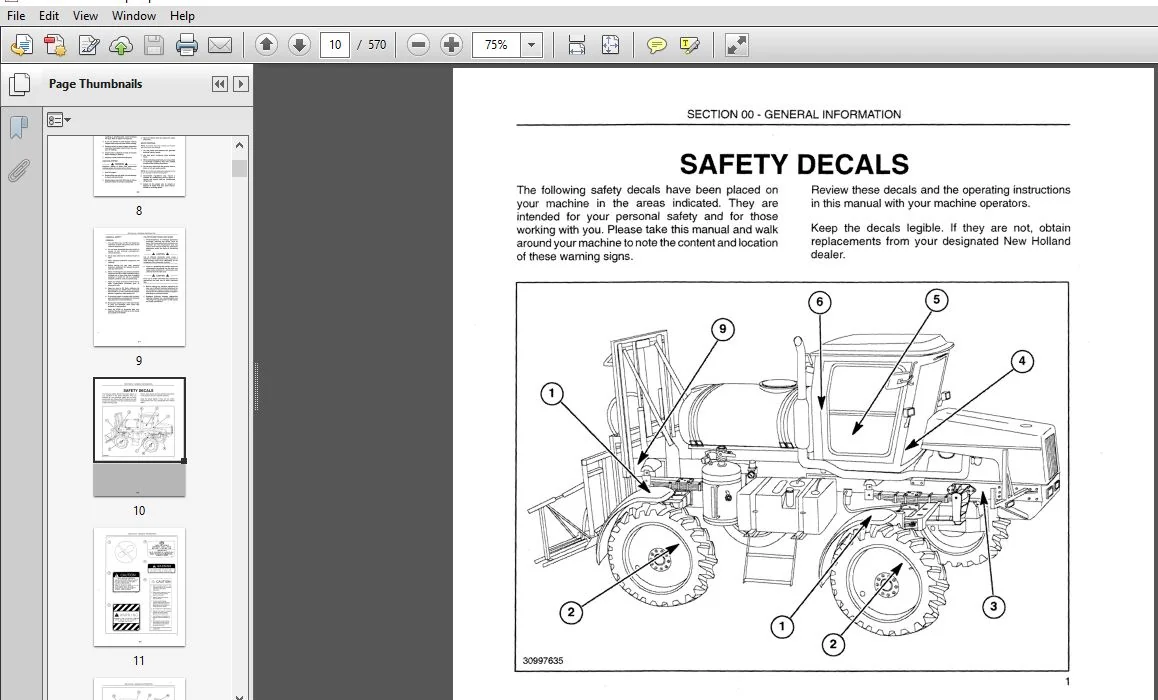1158x700 pixels.
Task: Open the View menu
Action: click(85, 16)
